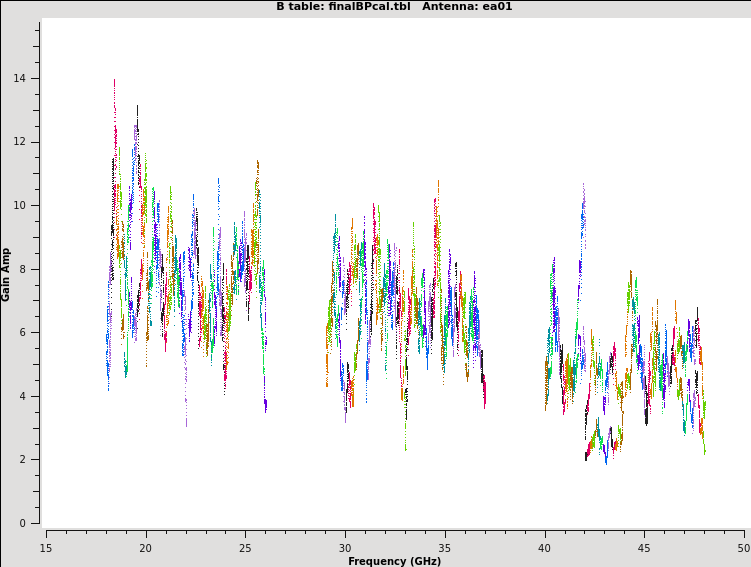Click the y-axis tick label 12
This screenshot has height=567, width=751.
coord(20,142)
